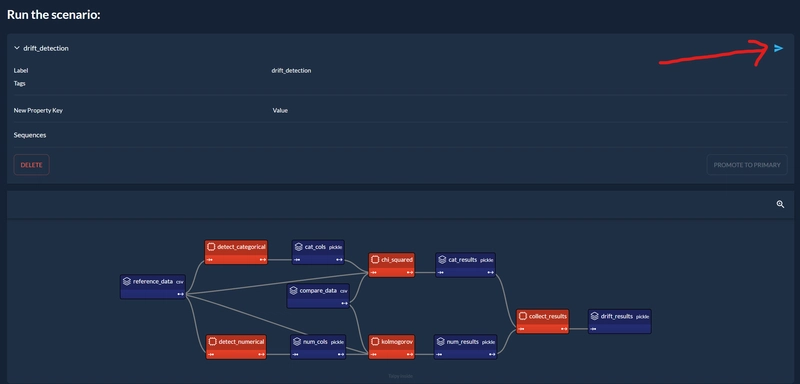Click the kolmogorov task square icon
Screen dimensions: 800x384
375,341
